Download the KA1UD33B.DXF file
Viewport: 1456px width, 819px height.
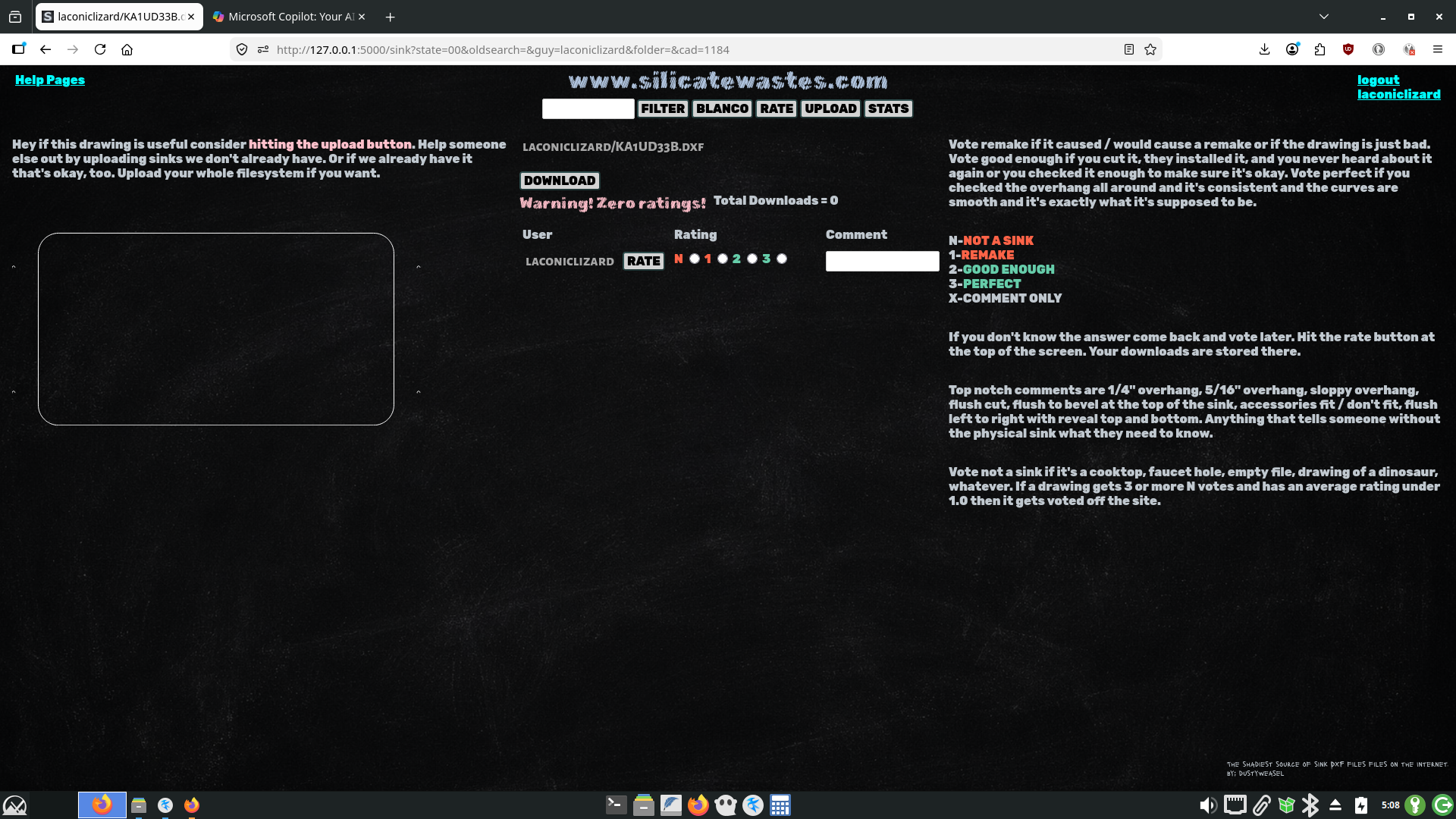[560, 180]
